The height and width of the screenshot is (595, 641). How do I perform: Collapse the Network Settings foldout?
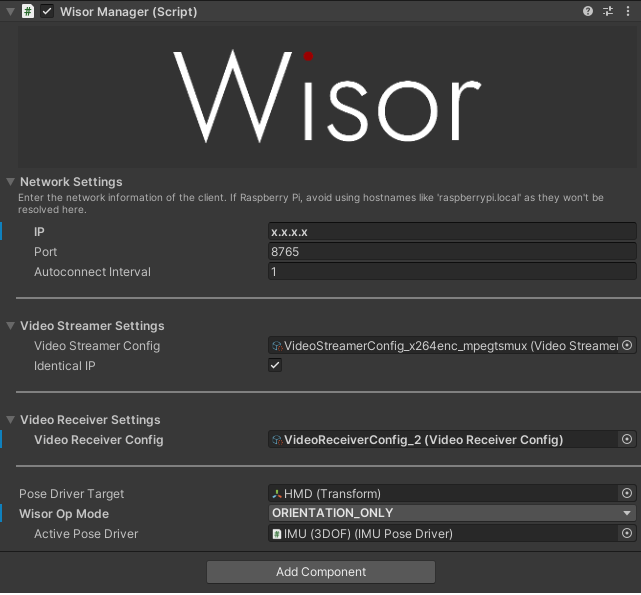(11, 182)
